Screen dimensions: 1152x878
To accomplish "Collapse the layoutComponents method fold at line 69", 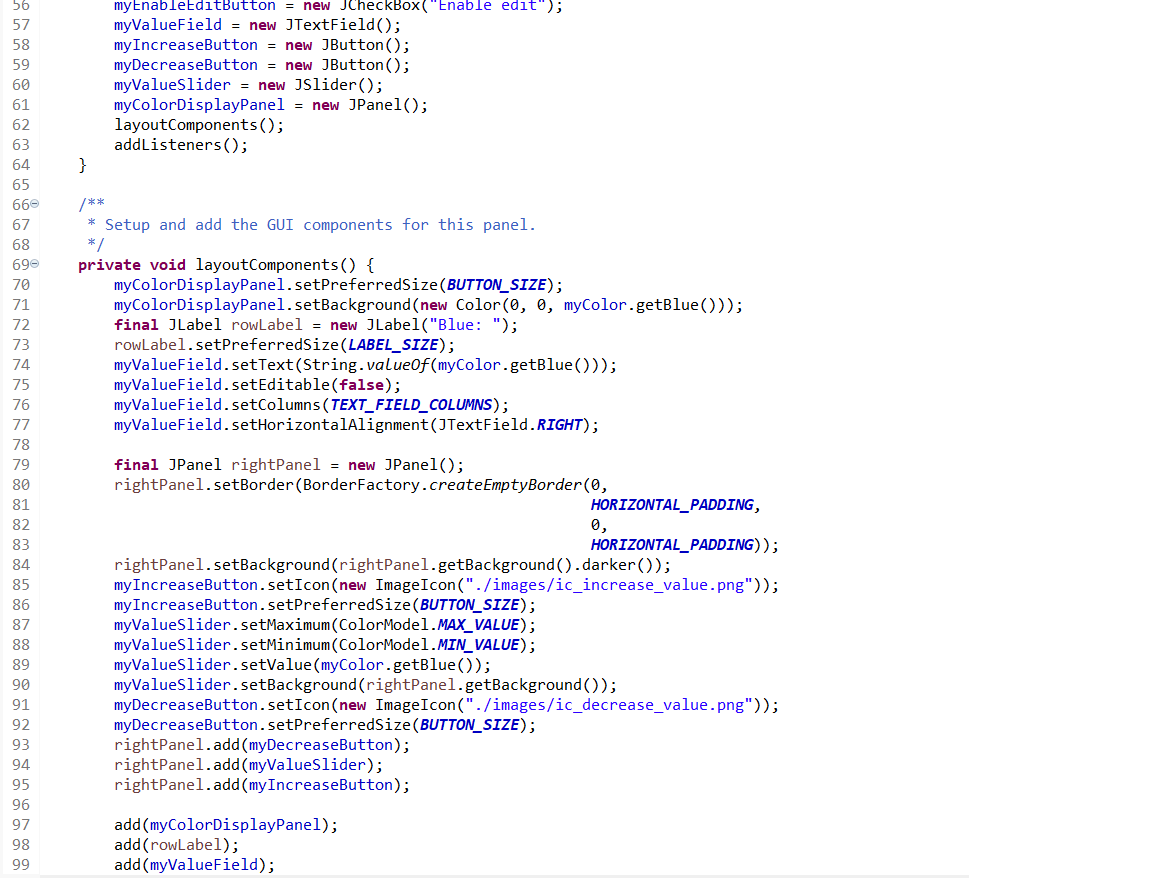I will point(35,264).
